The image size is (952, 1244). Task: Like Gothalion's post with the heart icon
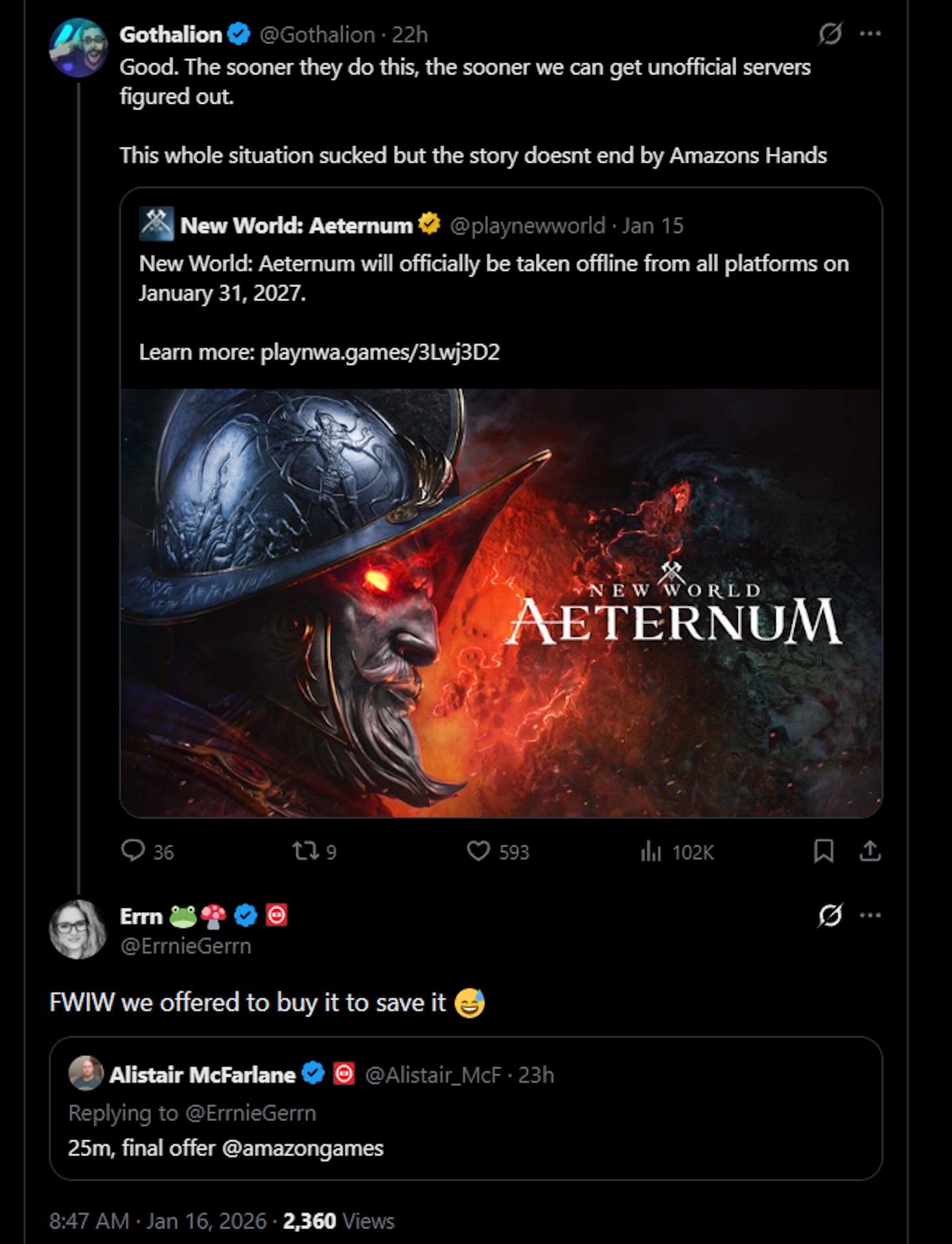pos(478,851)
